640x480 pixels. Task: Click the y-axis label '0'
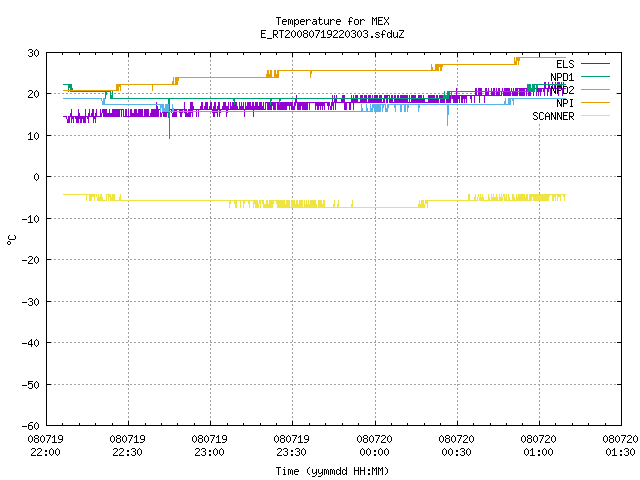tap(37, 177)
